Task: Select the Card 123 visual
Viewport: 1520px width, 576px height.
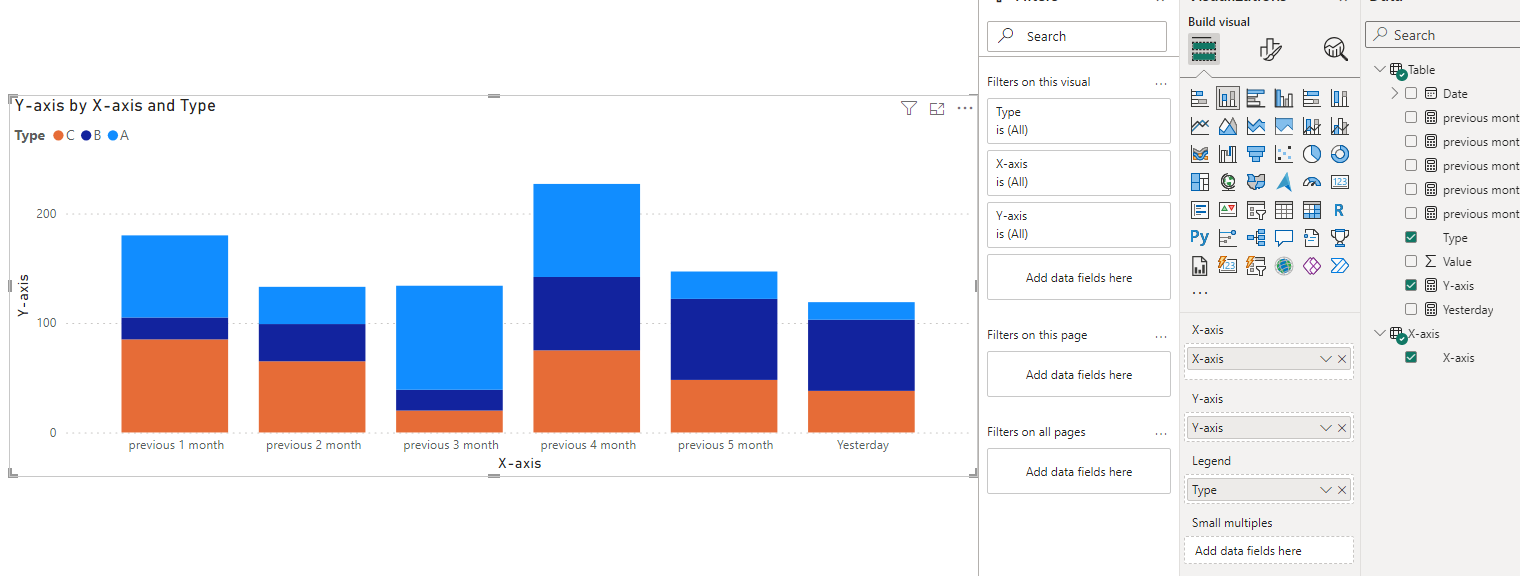Action: (1340, 182)
